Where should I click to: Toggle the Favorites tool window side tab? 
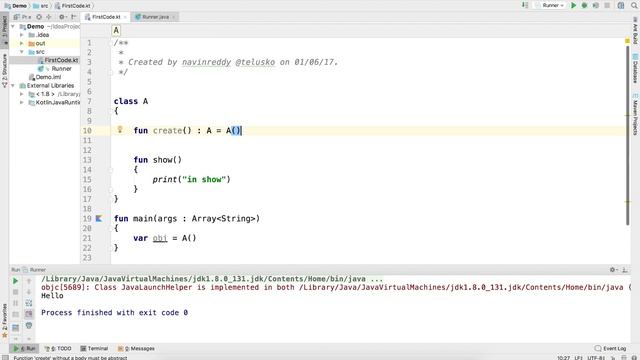(x=4, y=321)
